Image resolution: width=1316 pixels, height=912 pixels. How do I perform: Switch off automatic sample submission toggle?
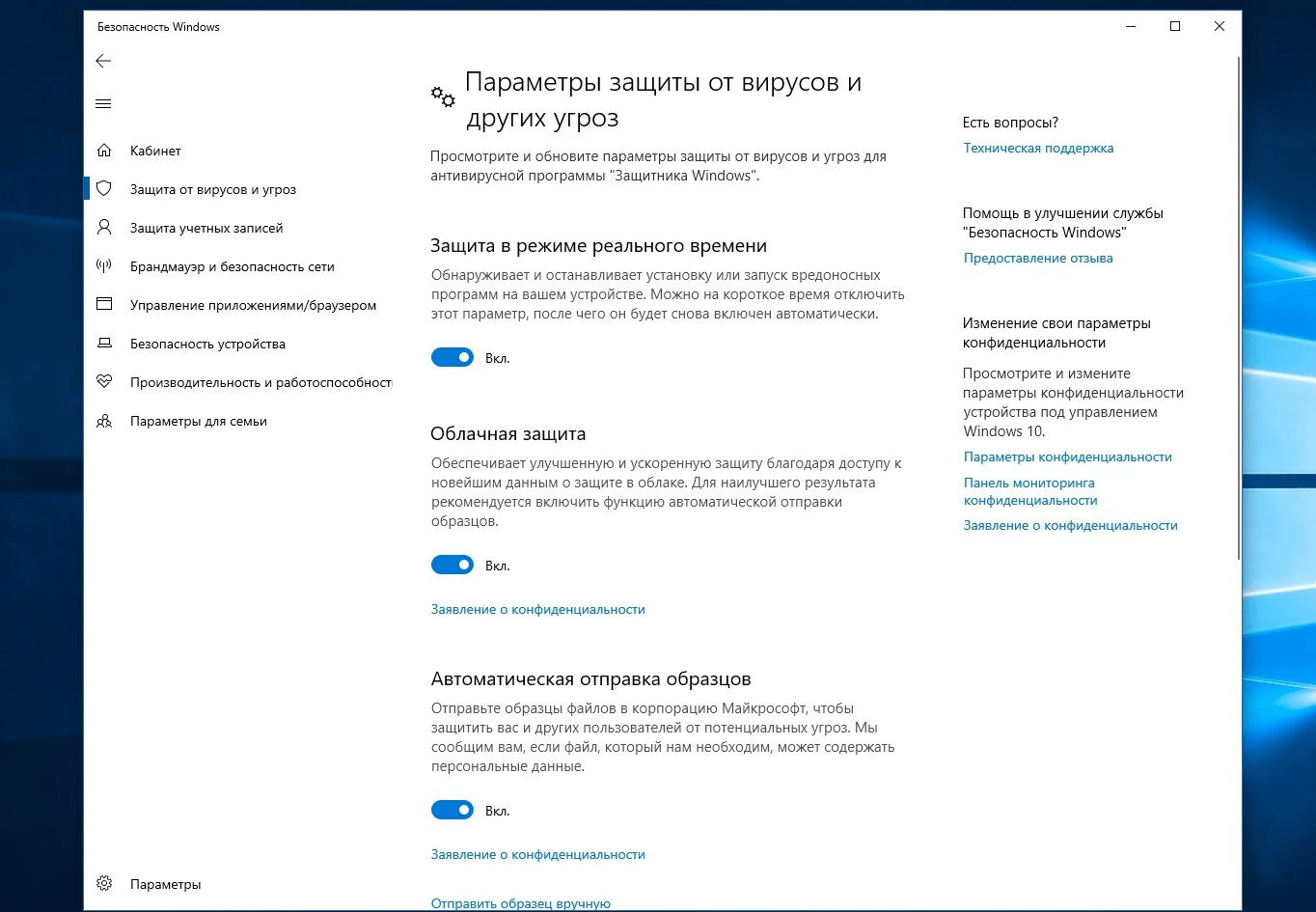tap(452, 810)
